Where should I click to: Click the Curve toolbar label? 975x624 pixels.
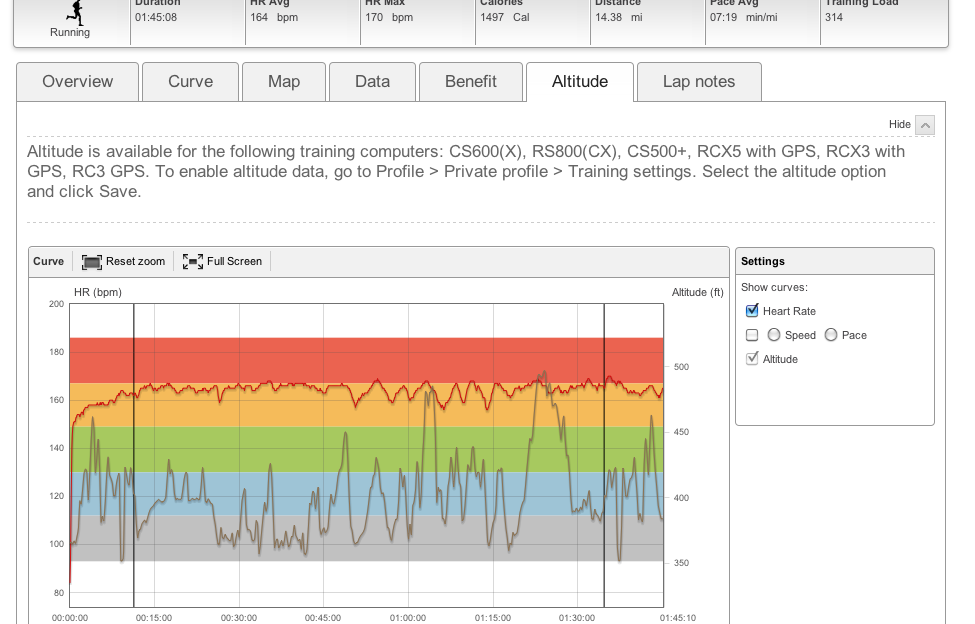pos(49,262)
